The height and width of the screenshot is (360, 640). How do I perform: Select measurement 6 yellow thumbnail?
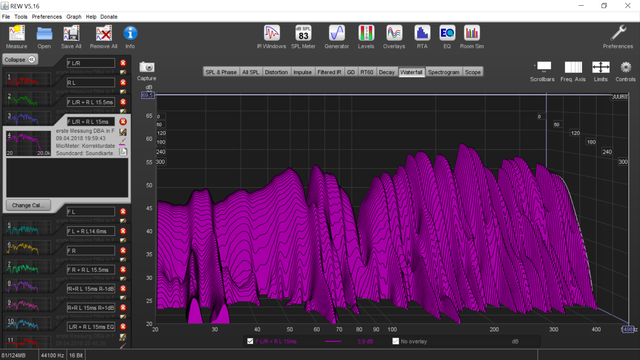[x=29, y=248]
